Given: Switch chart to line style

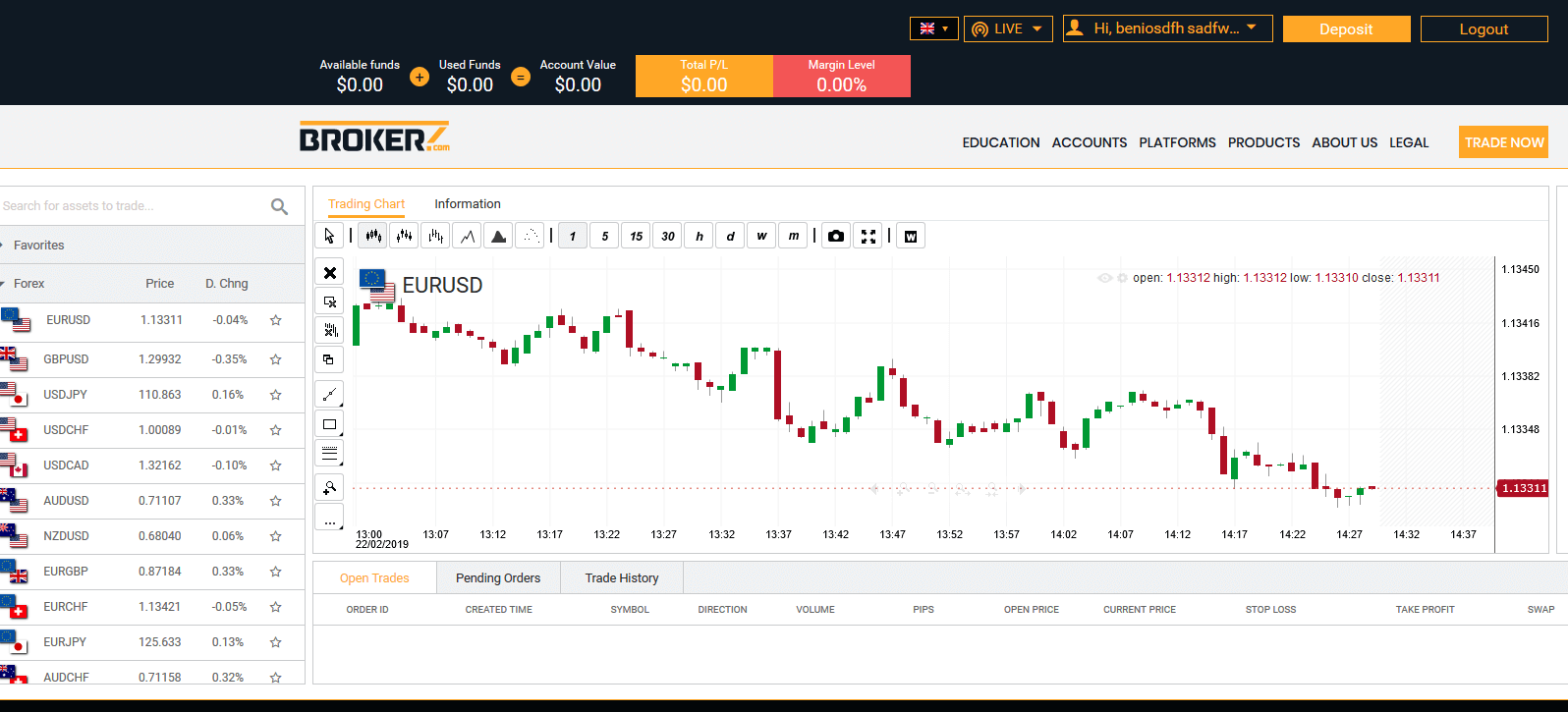Looking at the screenshot, I should tap(467, 236).
